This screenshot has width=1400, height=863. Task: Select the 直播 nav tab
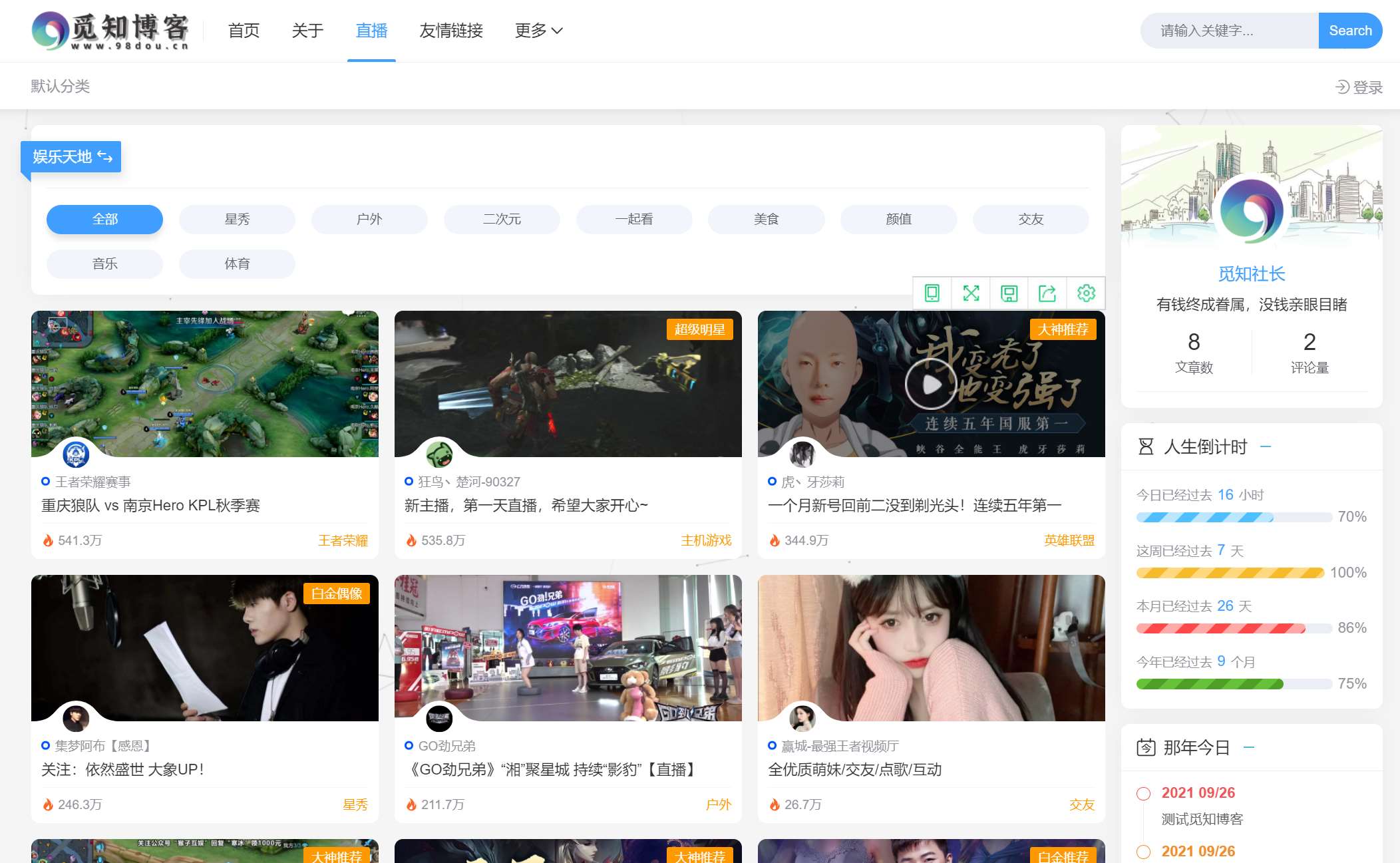click(x=371, y=31)
